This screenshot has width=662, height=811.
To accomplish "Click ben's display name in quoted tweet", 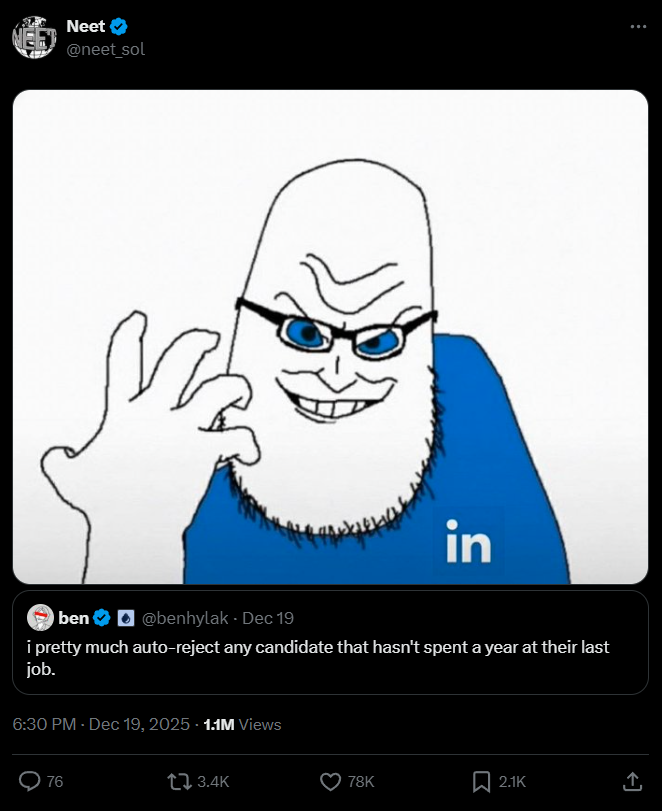I will tap(73, 618).
